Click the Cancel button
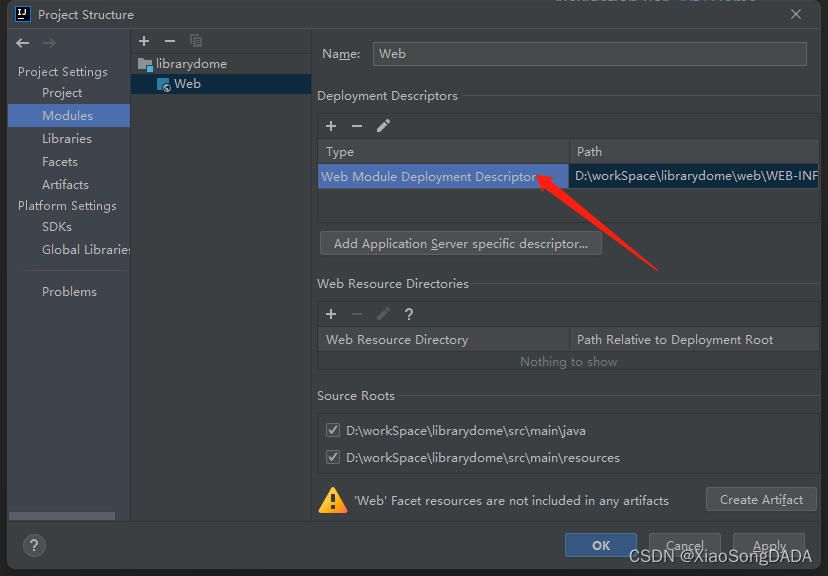The height and width of the screenshot is (576, 828). 684,545
